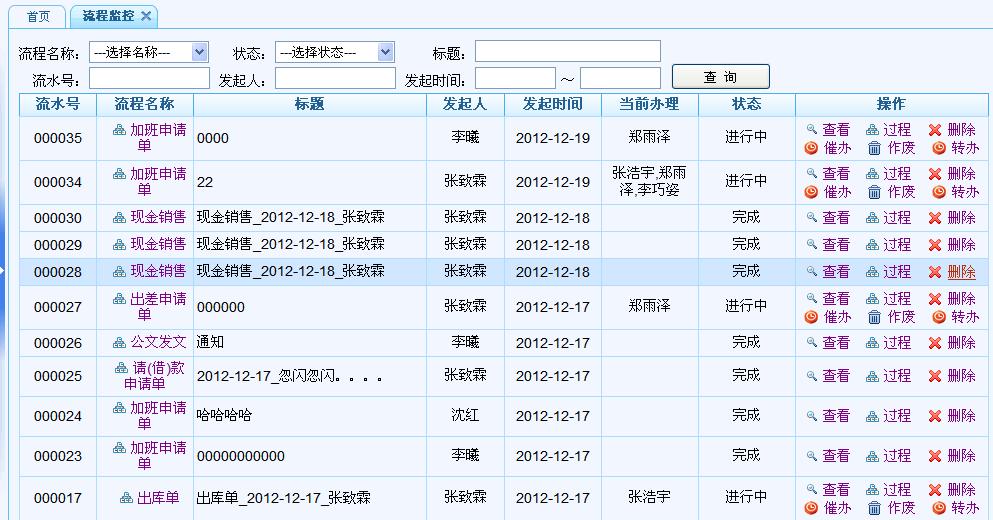Viewport: 993px width, 520px height.
Task: Click the delete X icon for row 000023
Action: pyautogui.click(x=935, y=456)
